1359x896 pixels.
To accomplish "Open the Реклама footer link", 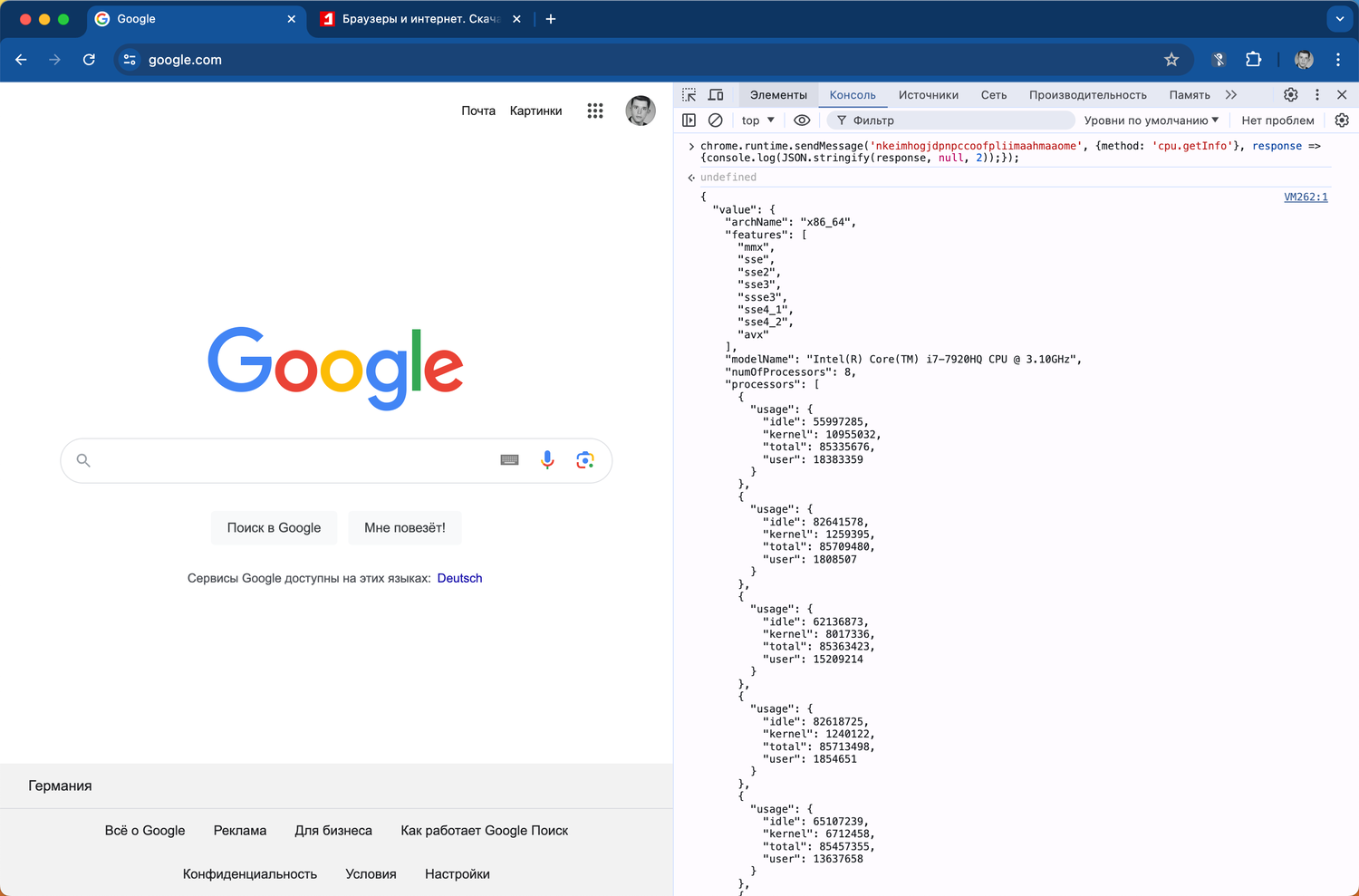I will click(240, 831).
